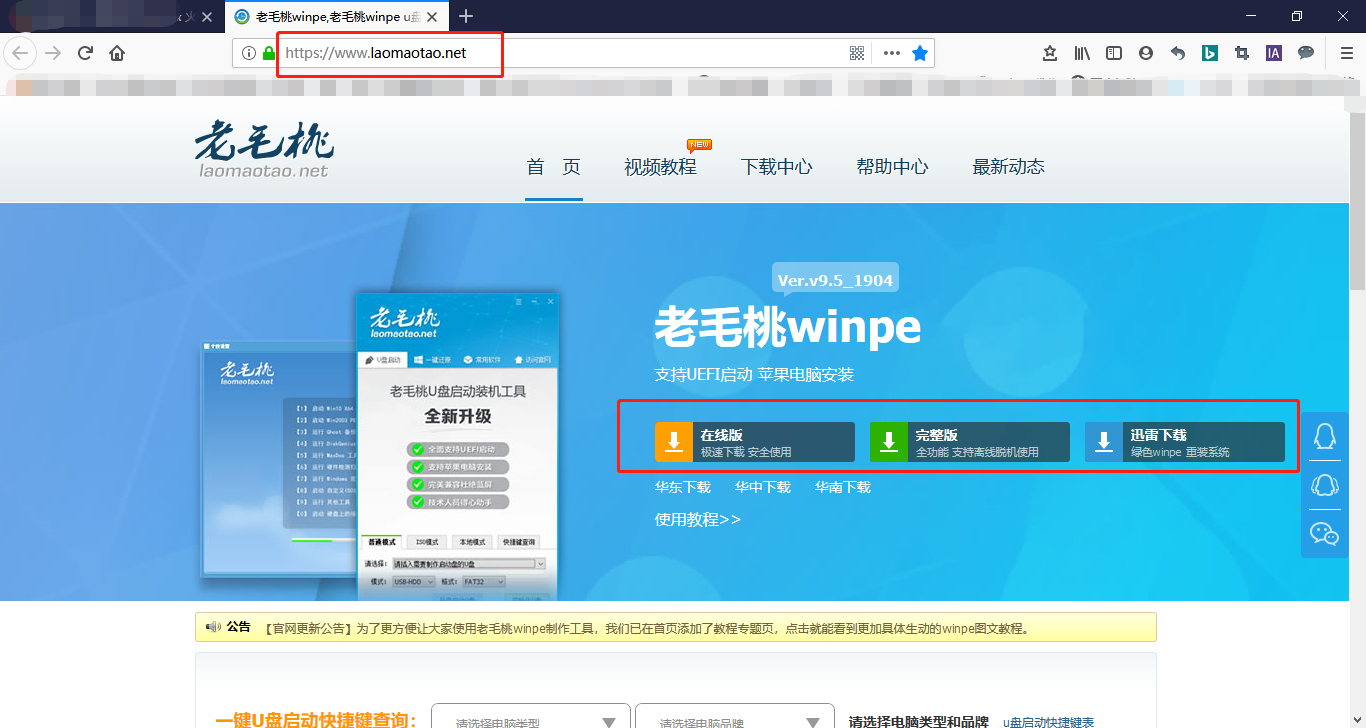Download the 完整版 version
Screen dimensions: 1366x728
[x=970, y=442]
